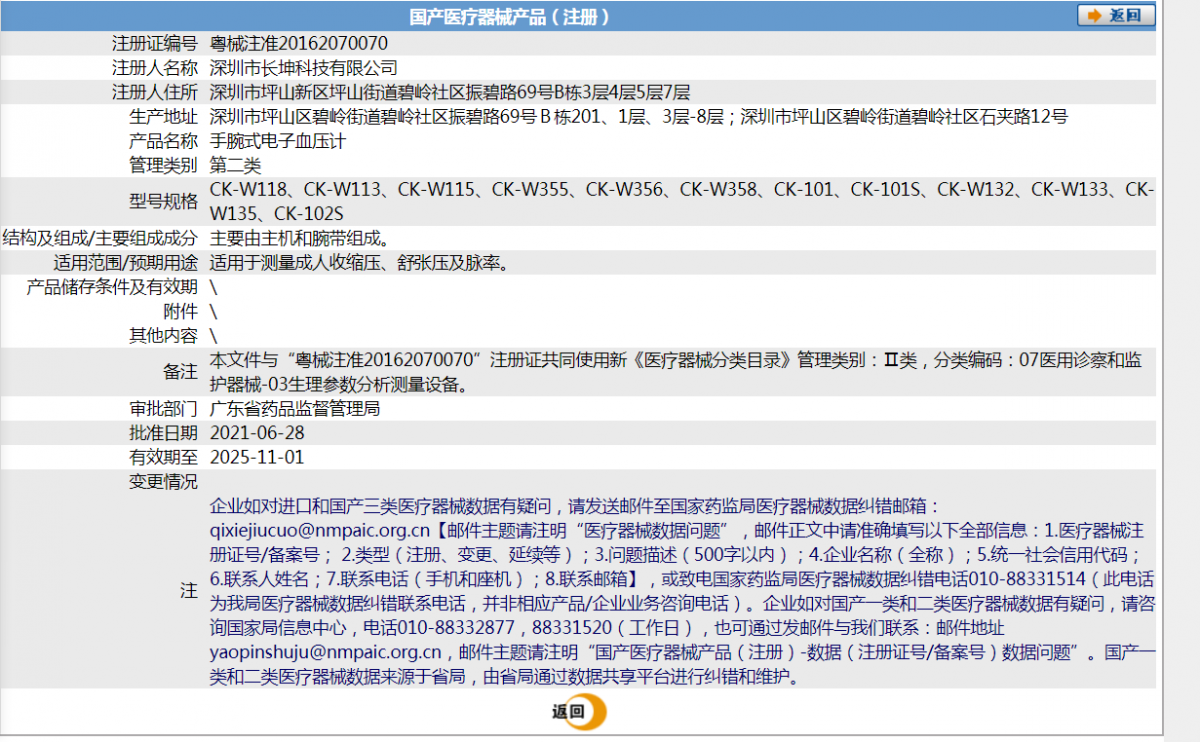Click the top-right 返回 button with arrow
The width and height of the screenshot is (1200, 742).
click(x=1115, y=16)
